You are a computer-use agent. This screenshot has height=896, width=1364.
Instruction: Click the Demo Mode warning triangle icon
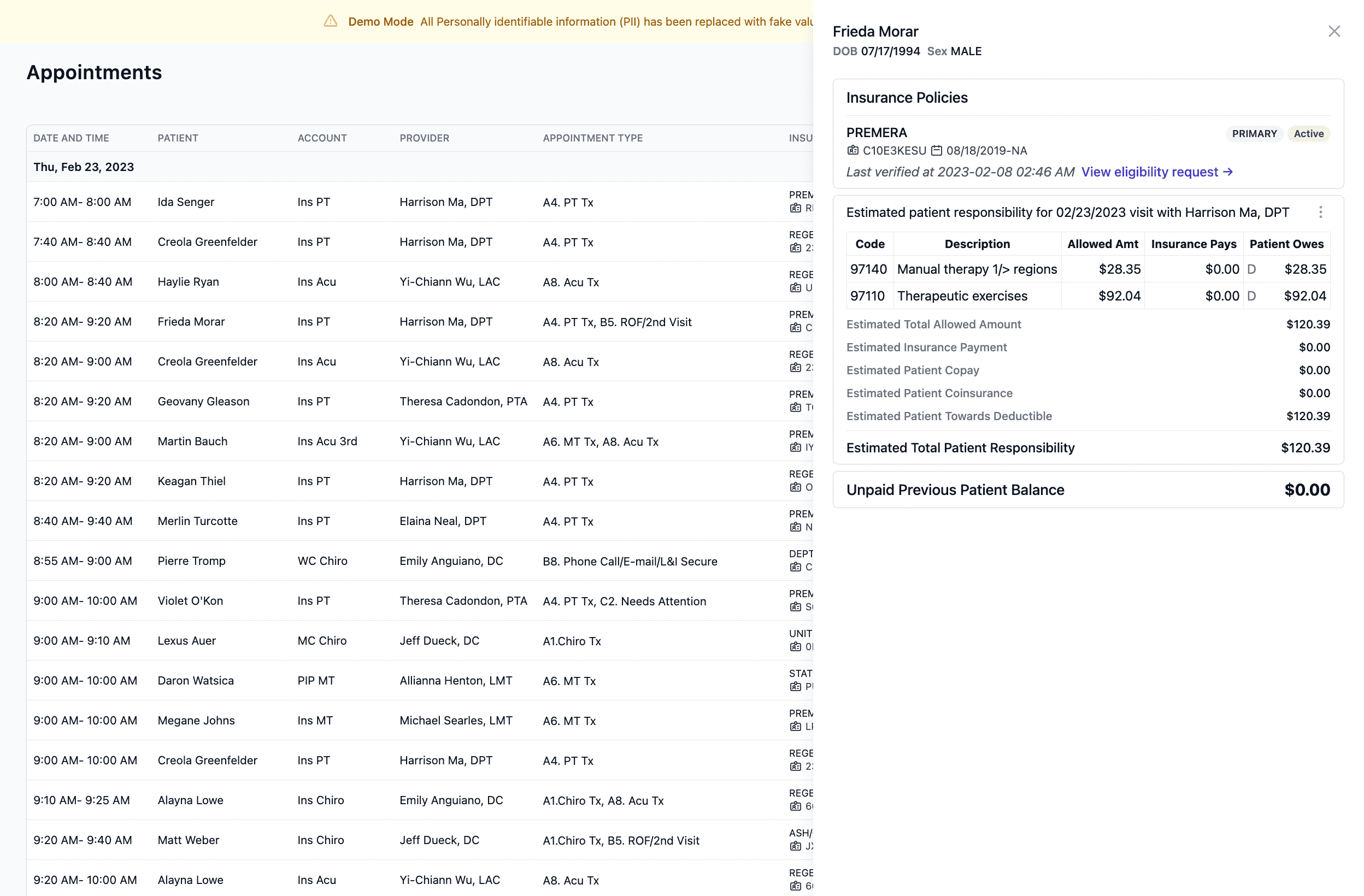(x=330, y=21)
